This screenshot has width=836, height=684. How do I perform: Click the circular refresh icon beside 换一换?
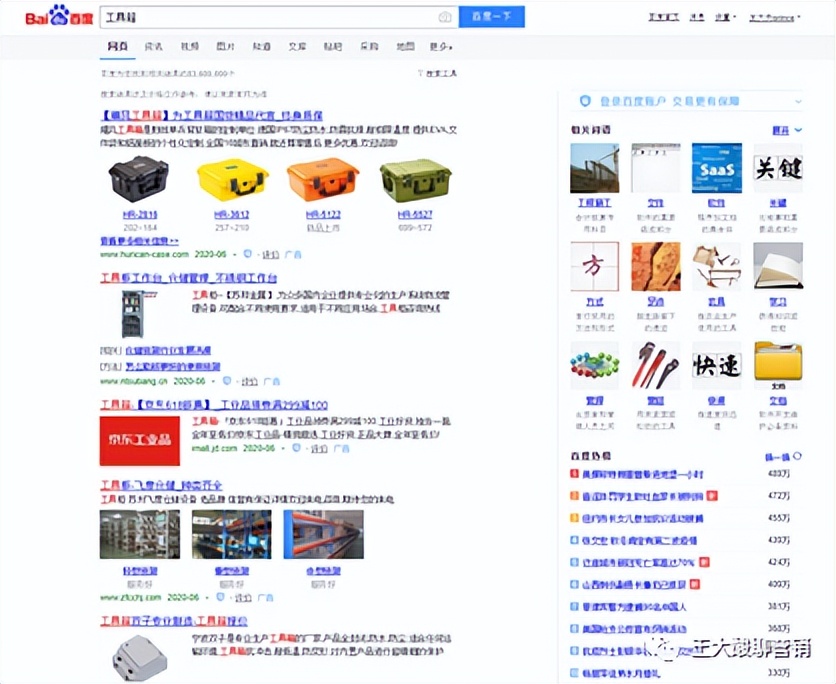point(798,454)
